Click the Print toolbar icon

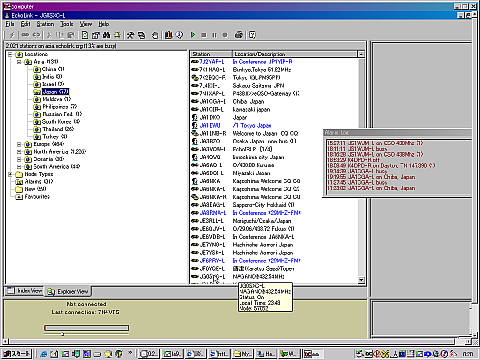(239, 35)
